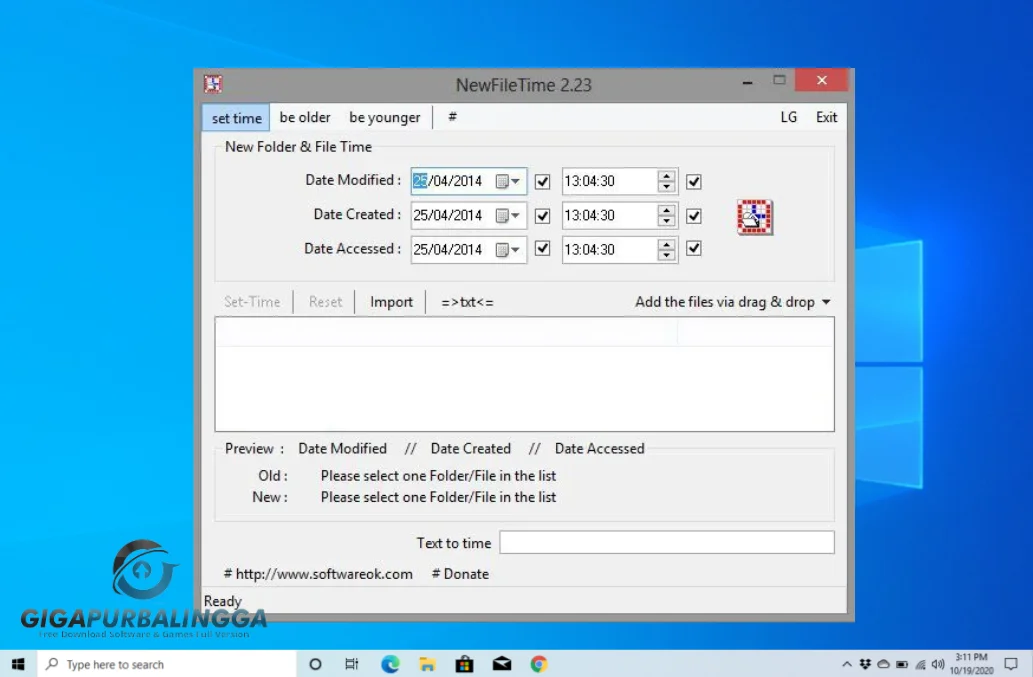
Task: Launch Microsoft Store from the taskbar
Action: pos(464,664)
